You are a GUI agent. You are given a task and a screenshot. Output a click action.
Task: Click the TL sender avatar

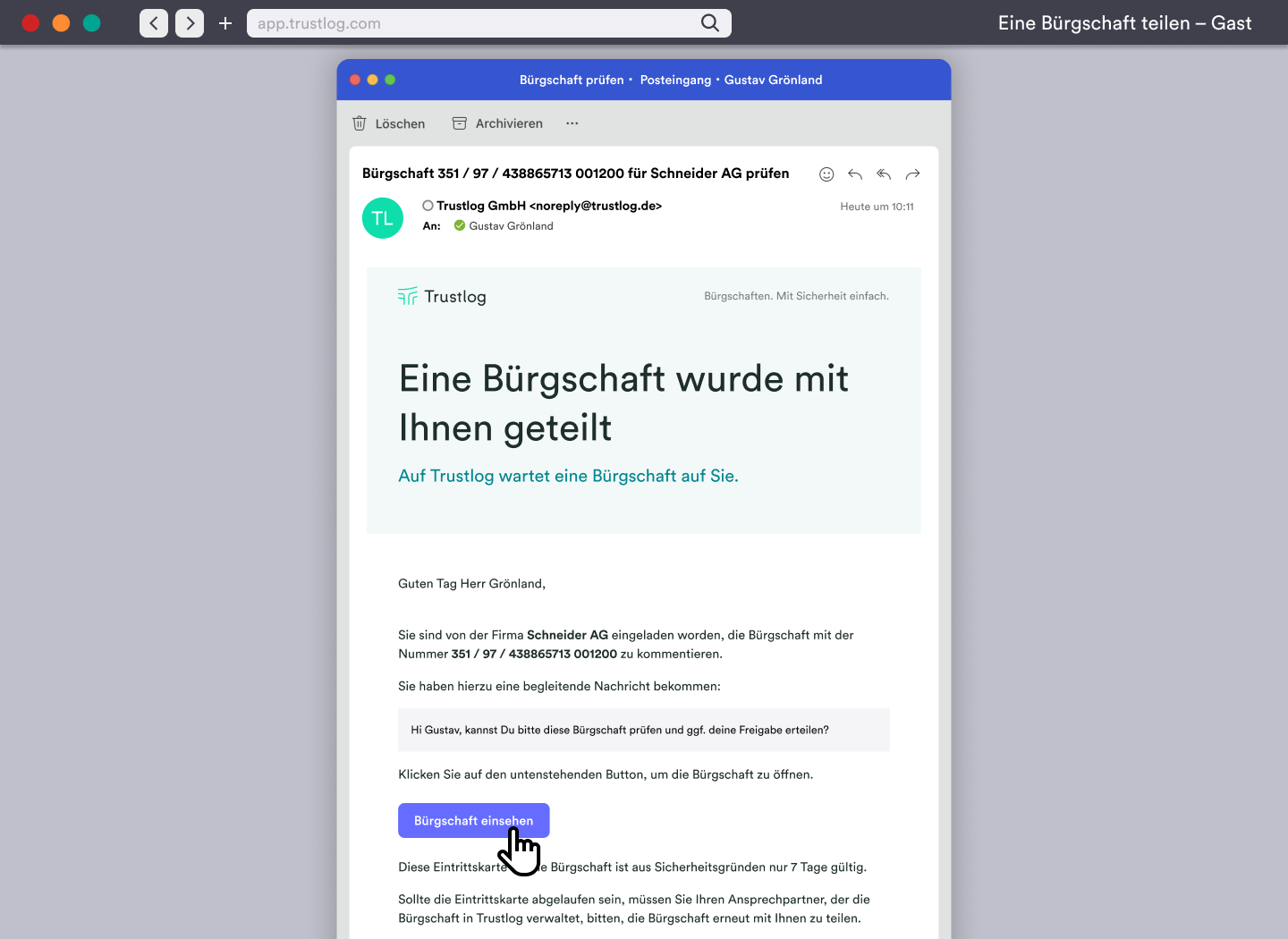point(383,217)
